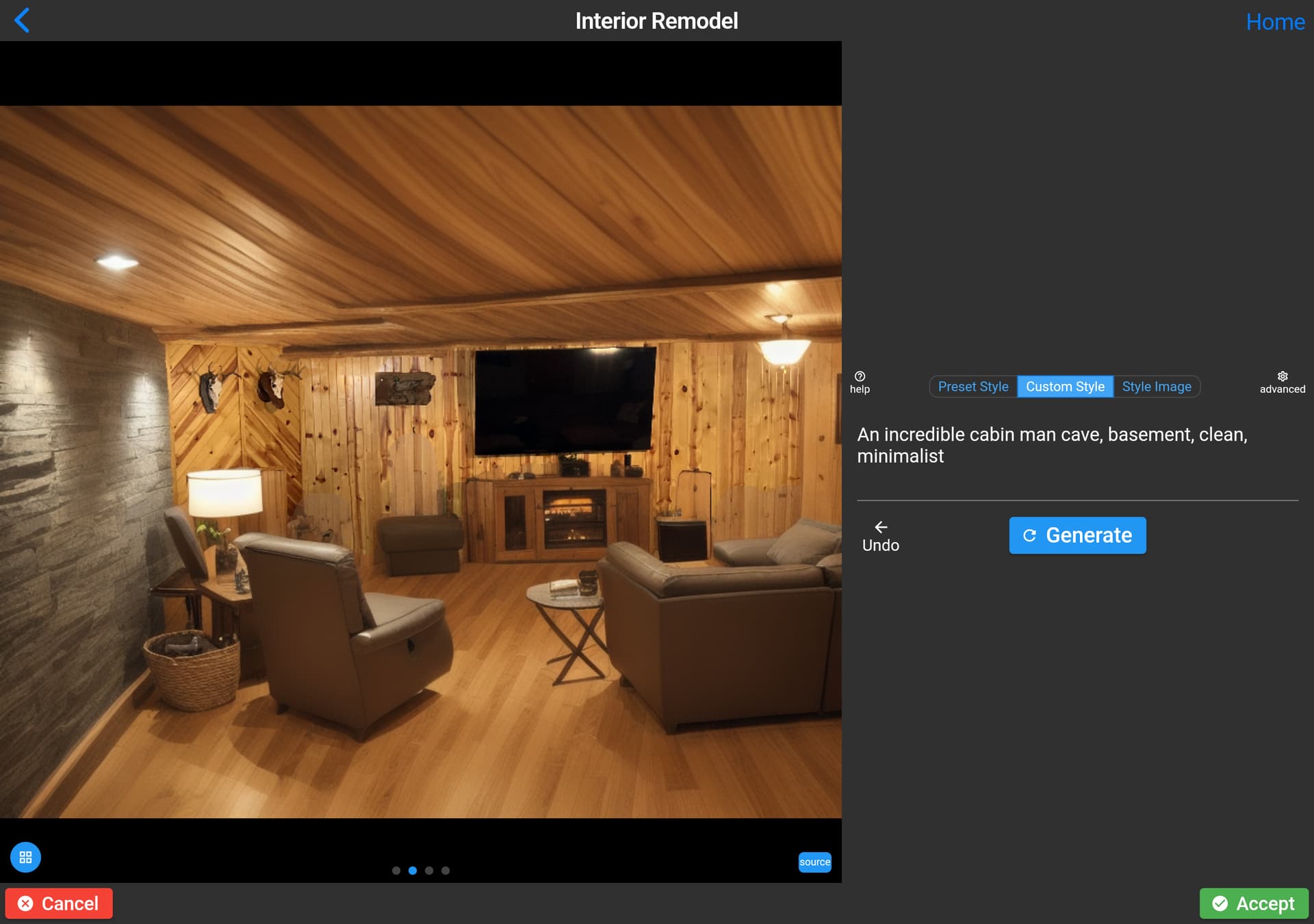
Task: Go back with the blue chevron arrow
Action: (x=22, y=21)
